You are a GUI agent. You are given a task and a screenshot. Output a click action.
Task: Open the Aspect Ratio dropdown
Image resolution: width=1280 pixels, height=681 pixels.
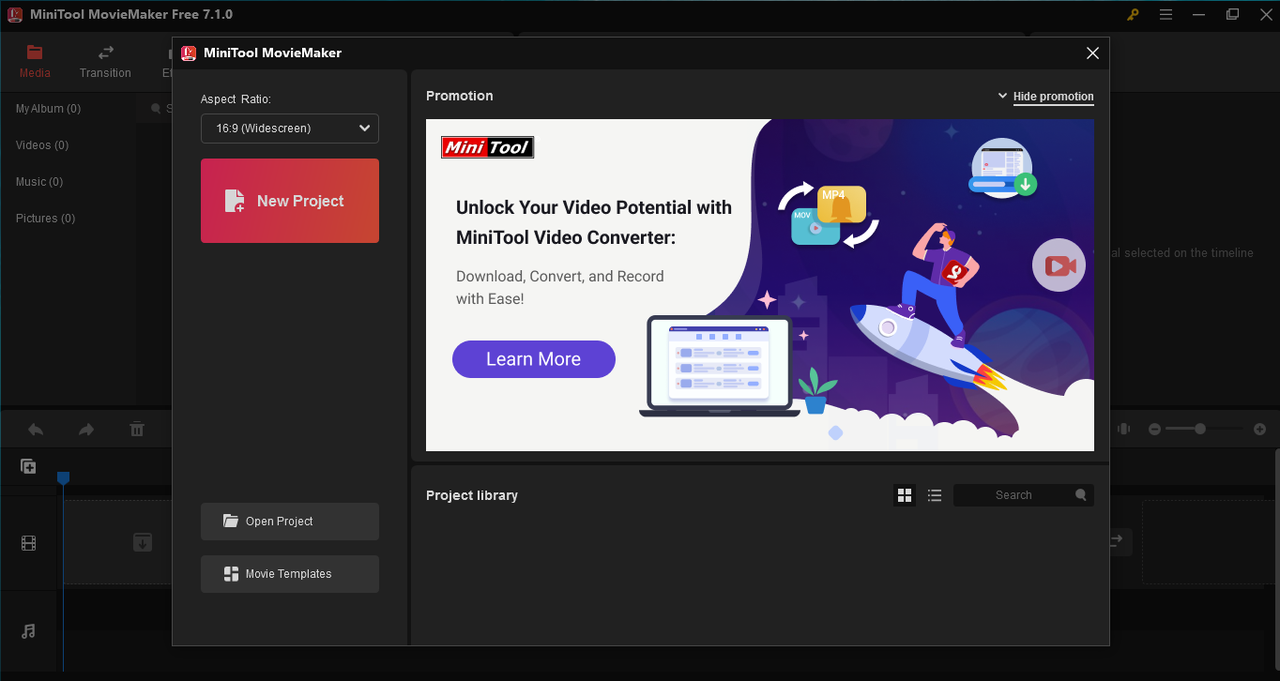tap(289, 128)
